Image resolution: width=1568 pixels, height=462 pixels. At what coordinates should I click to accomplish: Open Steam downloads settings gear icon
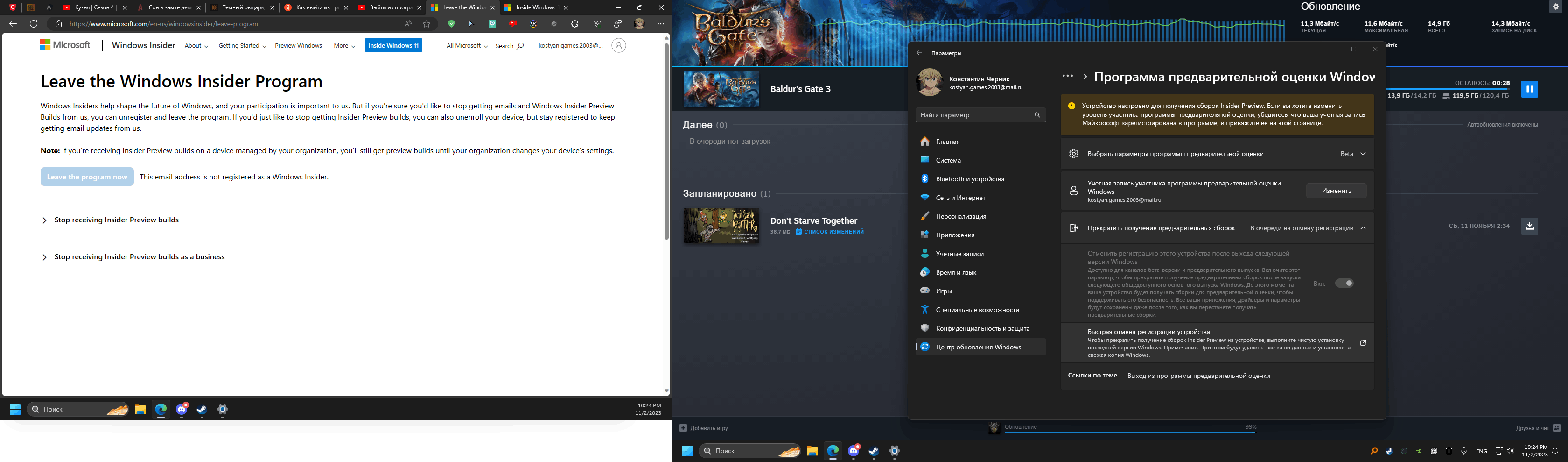pos(1555,7)
